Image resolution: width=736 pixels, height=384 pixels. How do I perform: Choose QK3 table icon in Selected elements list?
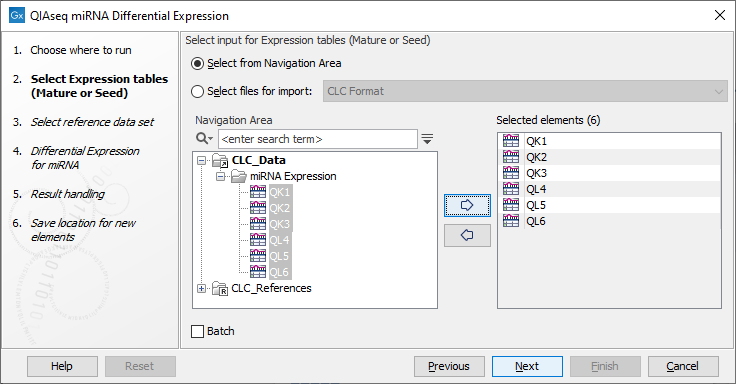click(511, 173)
